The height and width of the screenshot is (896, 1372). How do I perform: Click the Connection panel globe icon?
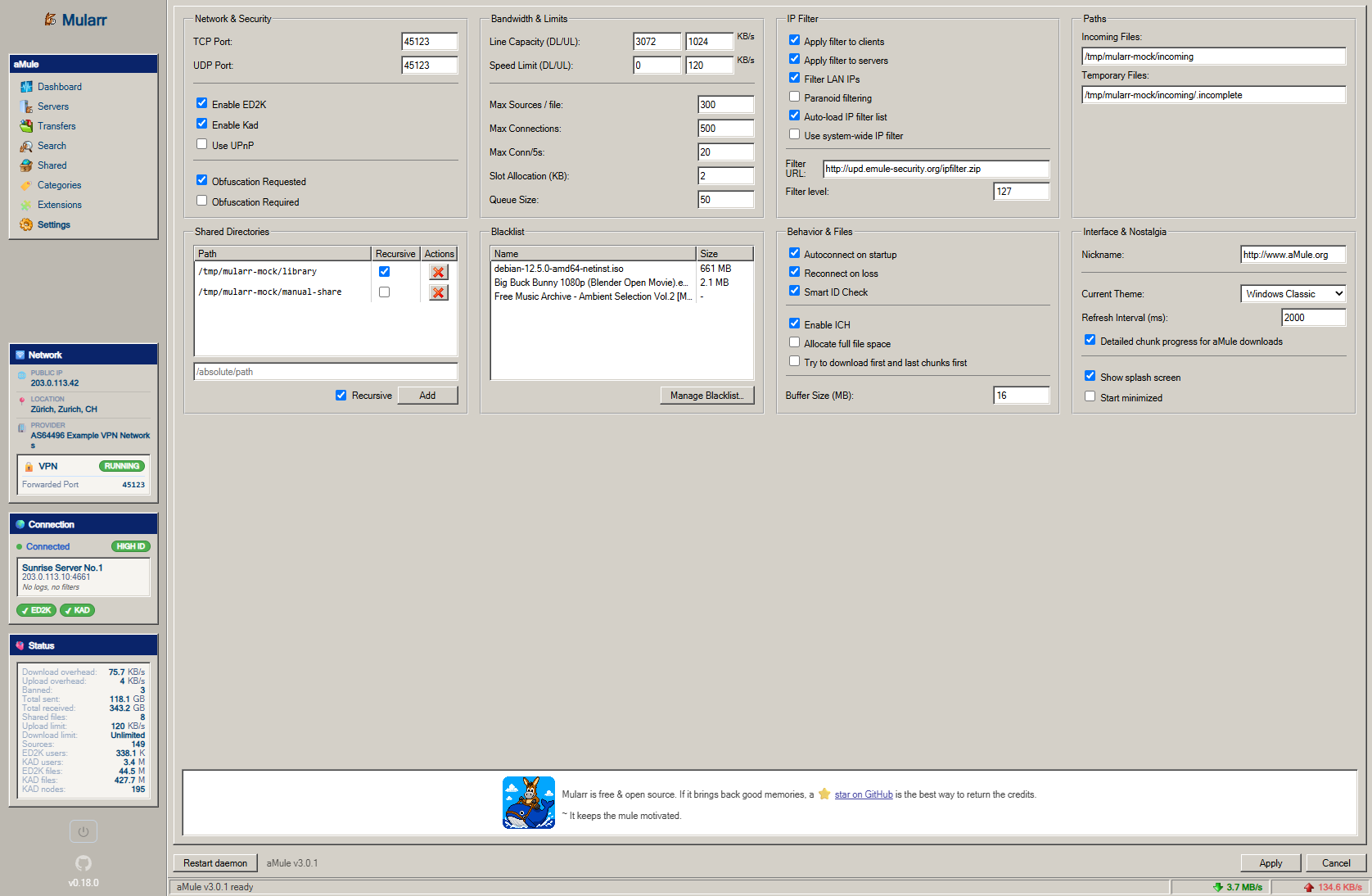tap(20, 524)
